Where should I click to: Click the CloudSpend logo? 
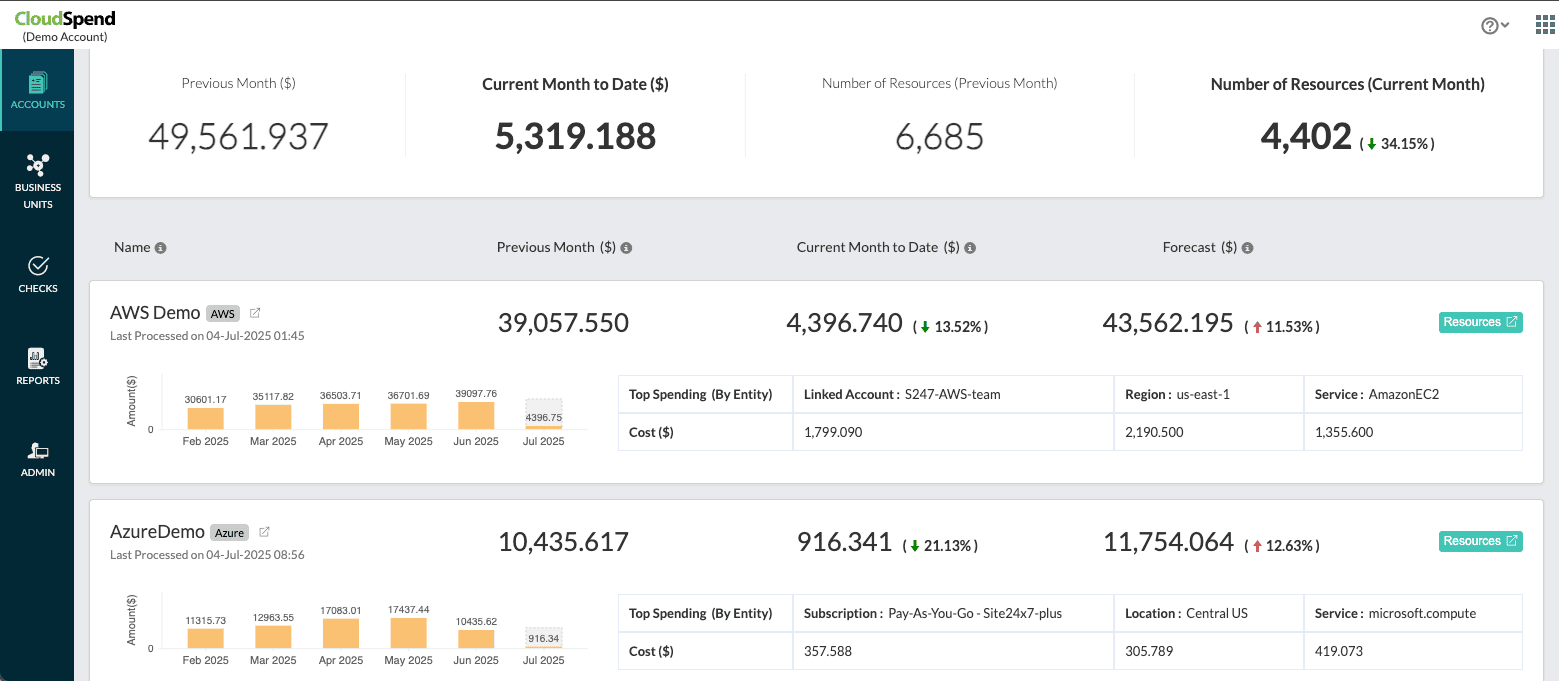(65, 18)
